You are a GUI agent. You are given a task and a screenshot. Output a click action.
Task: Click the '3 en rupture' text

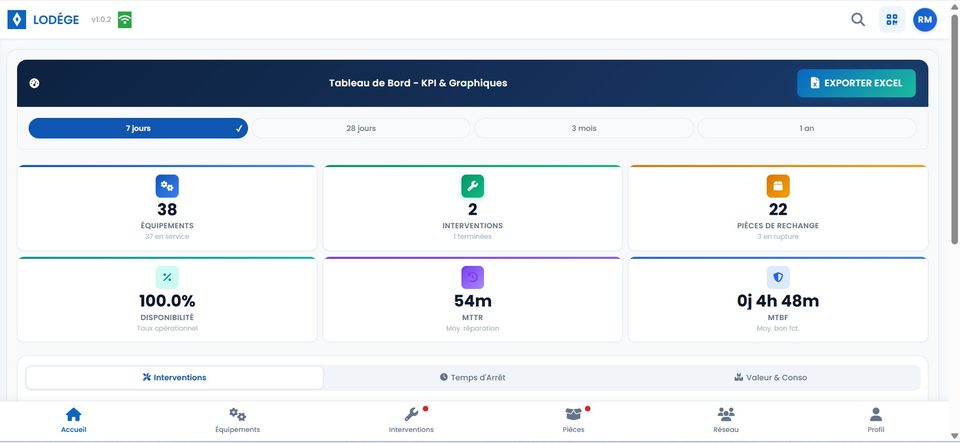click(778, 236)
